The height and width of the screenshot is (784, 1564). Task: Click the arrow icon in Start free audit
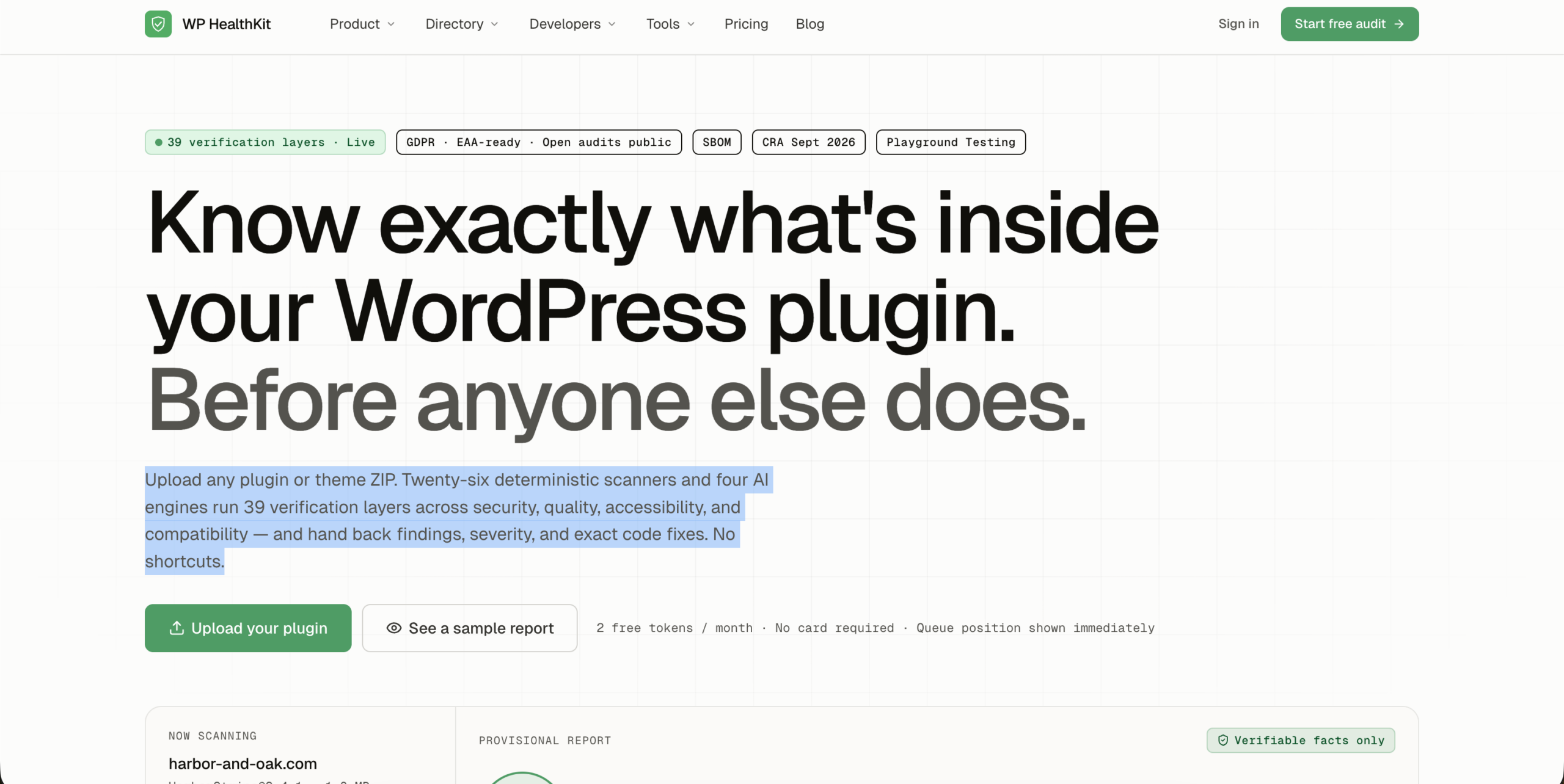1399,24
